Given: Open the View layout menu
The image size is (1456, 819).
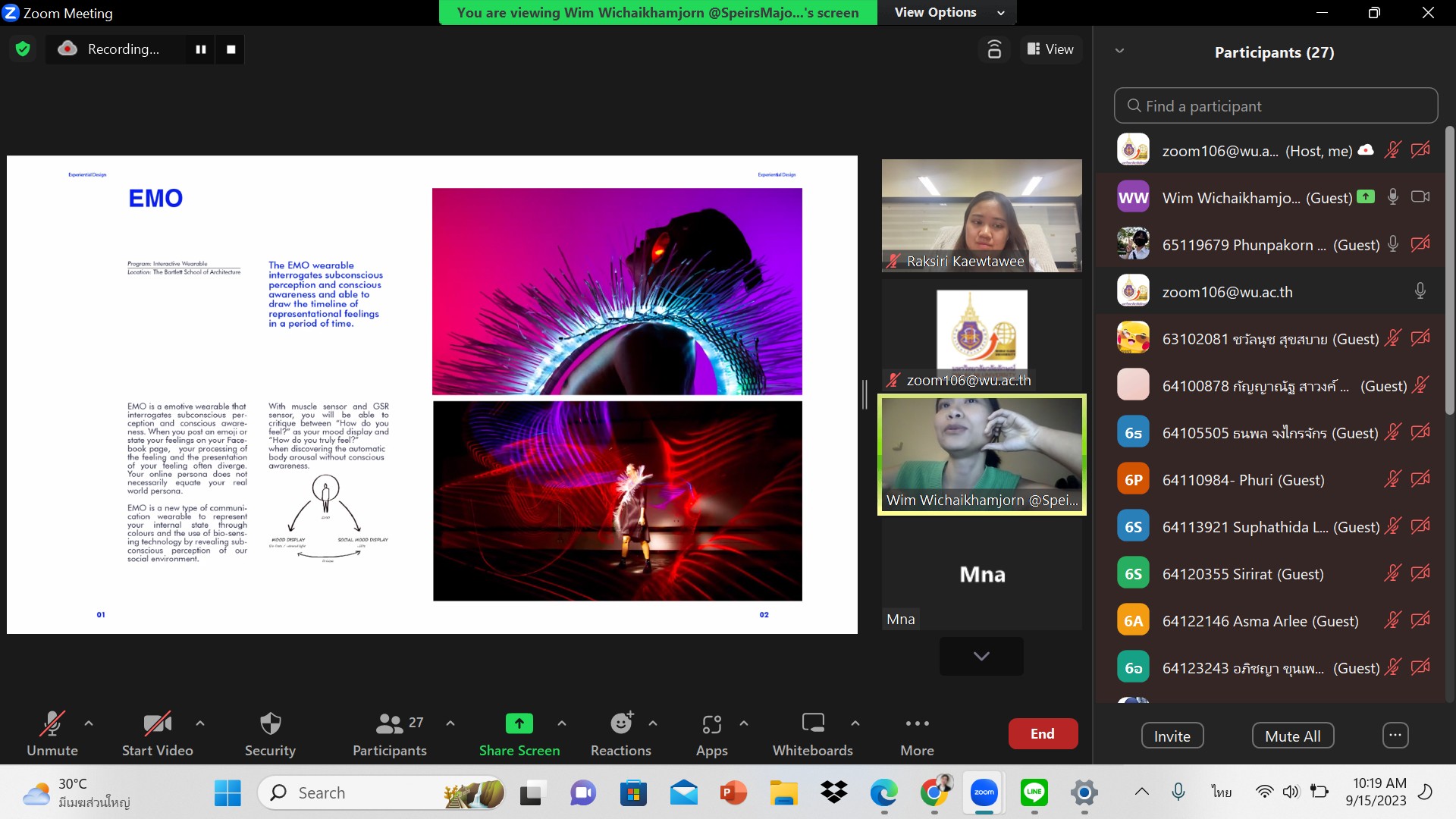Looking at the screenshot, I should click(1050, 49).
